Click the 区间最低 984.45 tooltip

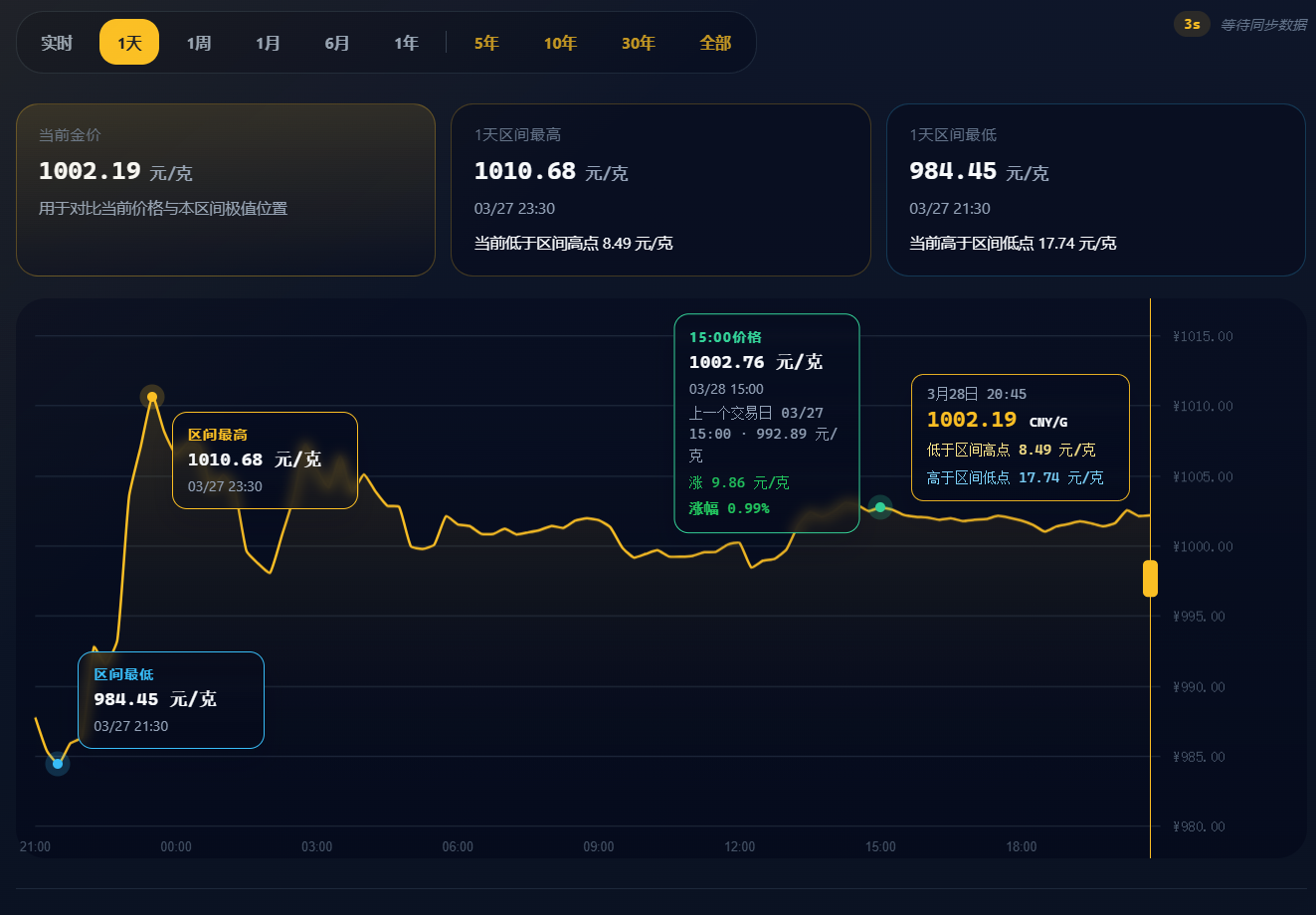click(170, 699)
